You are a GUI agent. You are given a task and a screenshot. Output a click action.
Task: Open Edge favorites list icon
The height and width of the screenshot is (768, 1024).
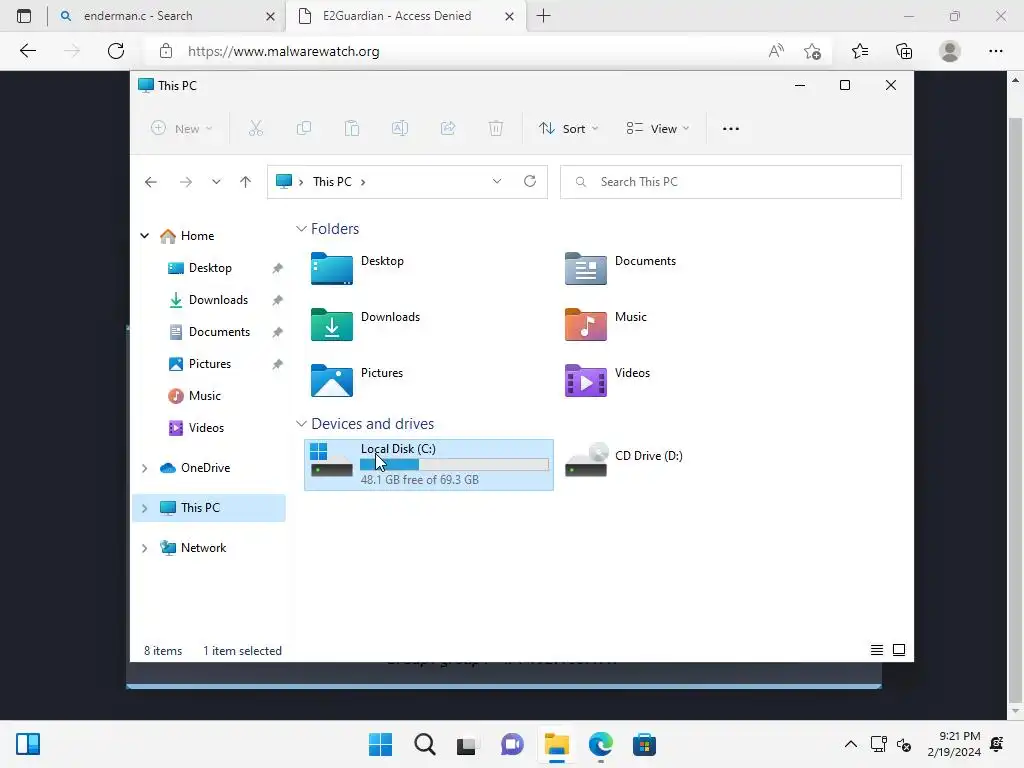tap(860, 51)
